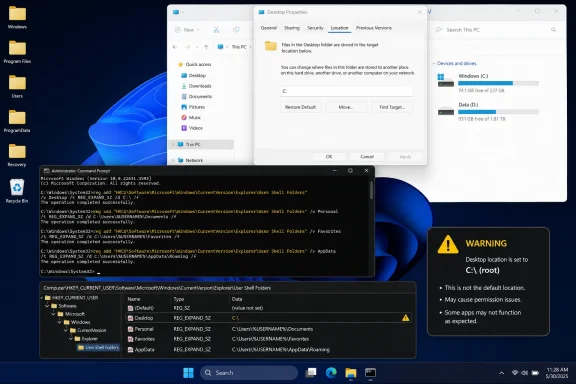This screenshot has width=576, height=384.
Task: Open the Windows folder on desktop
Action: (17, 17)
